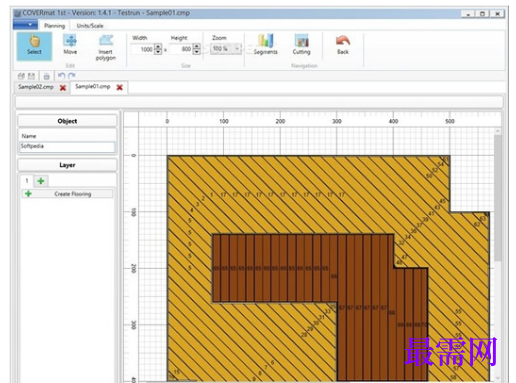Screen dimensions: 516x383
Task: Go to the Cutting view
Action: (x=301, y=44)
